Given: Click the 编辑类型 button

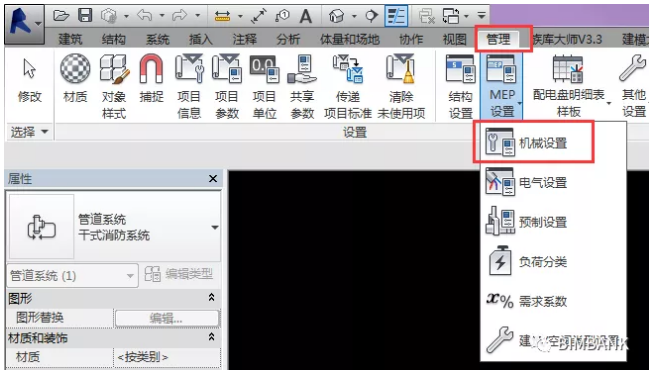Looking at the screenshot, I should [179, 274].
